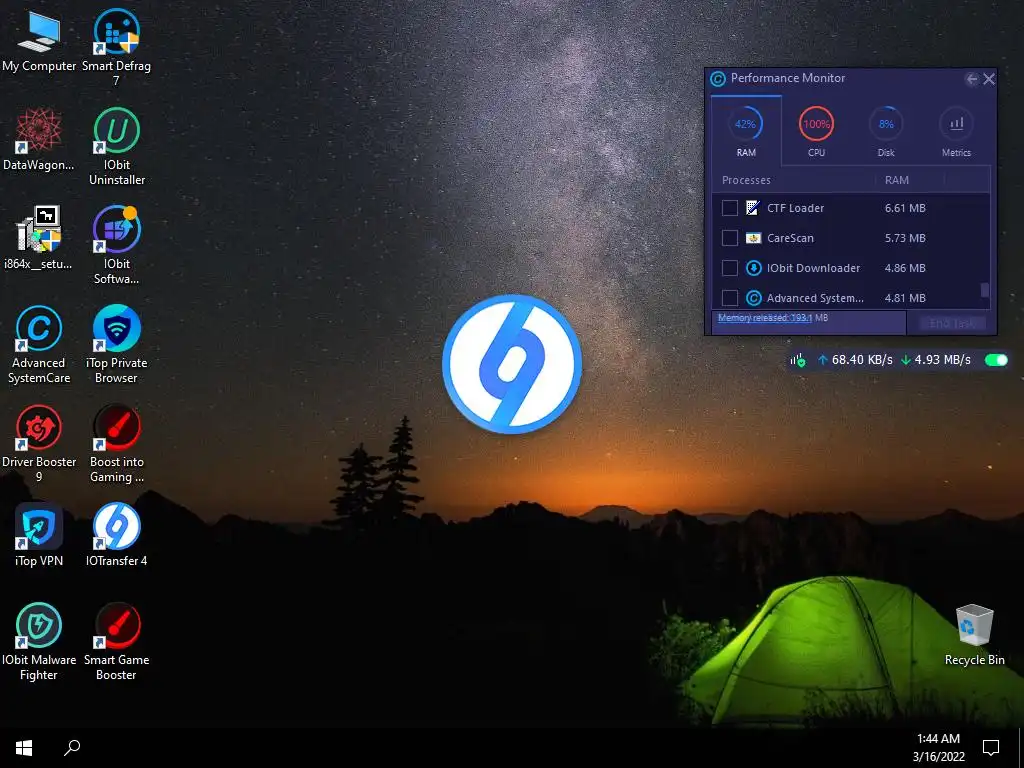Open the DataWagon desktop shortcut
Screen dimensions: 1024x768
(x=39, y=140)
